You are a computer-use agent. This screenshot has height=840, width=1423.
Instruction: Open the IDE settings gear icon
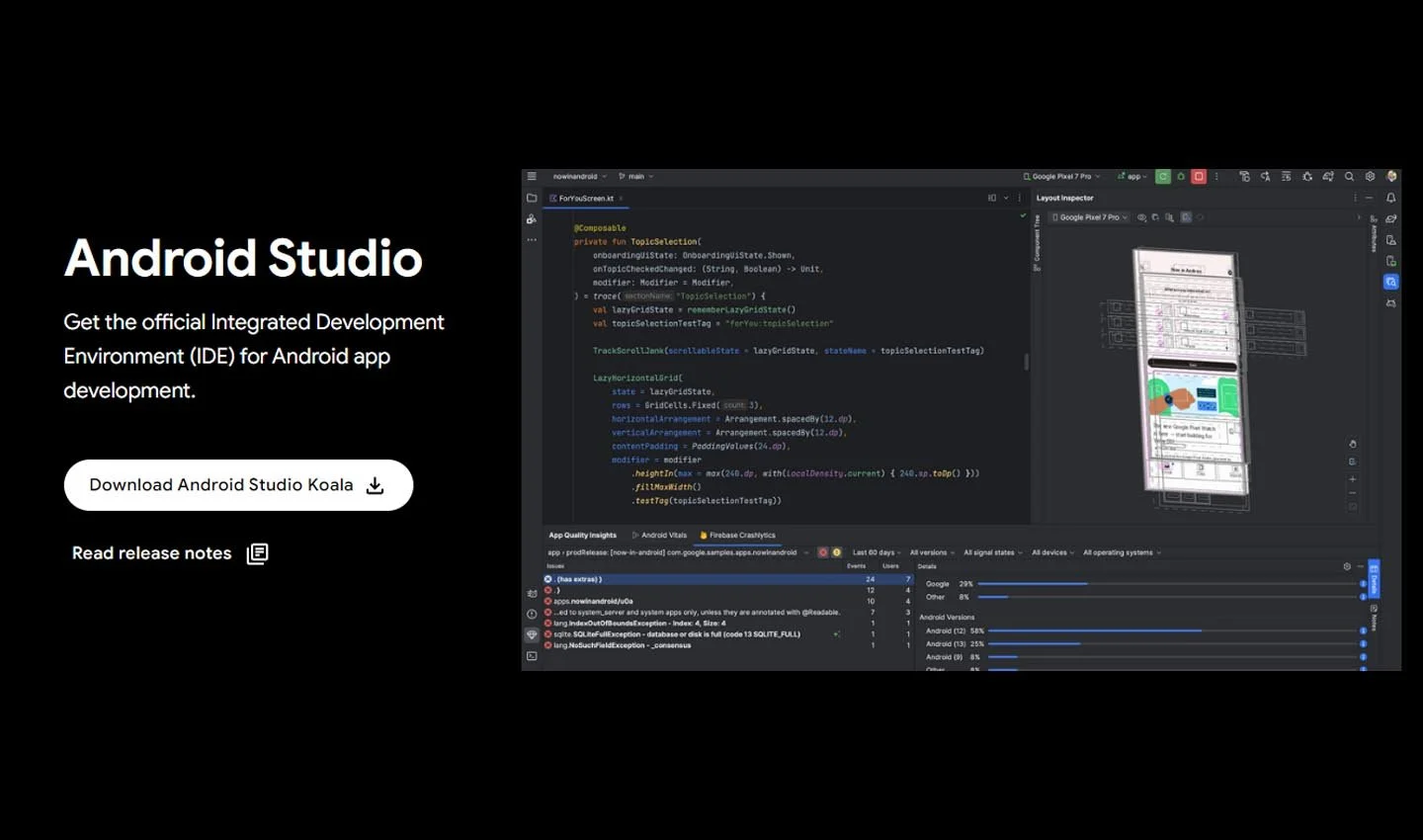coord(1370,177)
